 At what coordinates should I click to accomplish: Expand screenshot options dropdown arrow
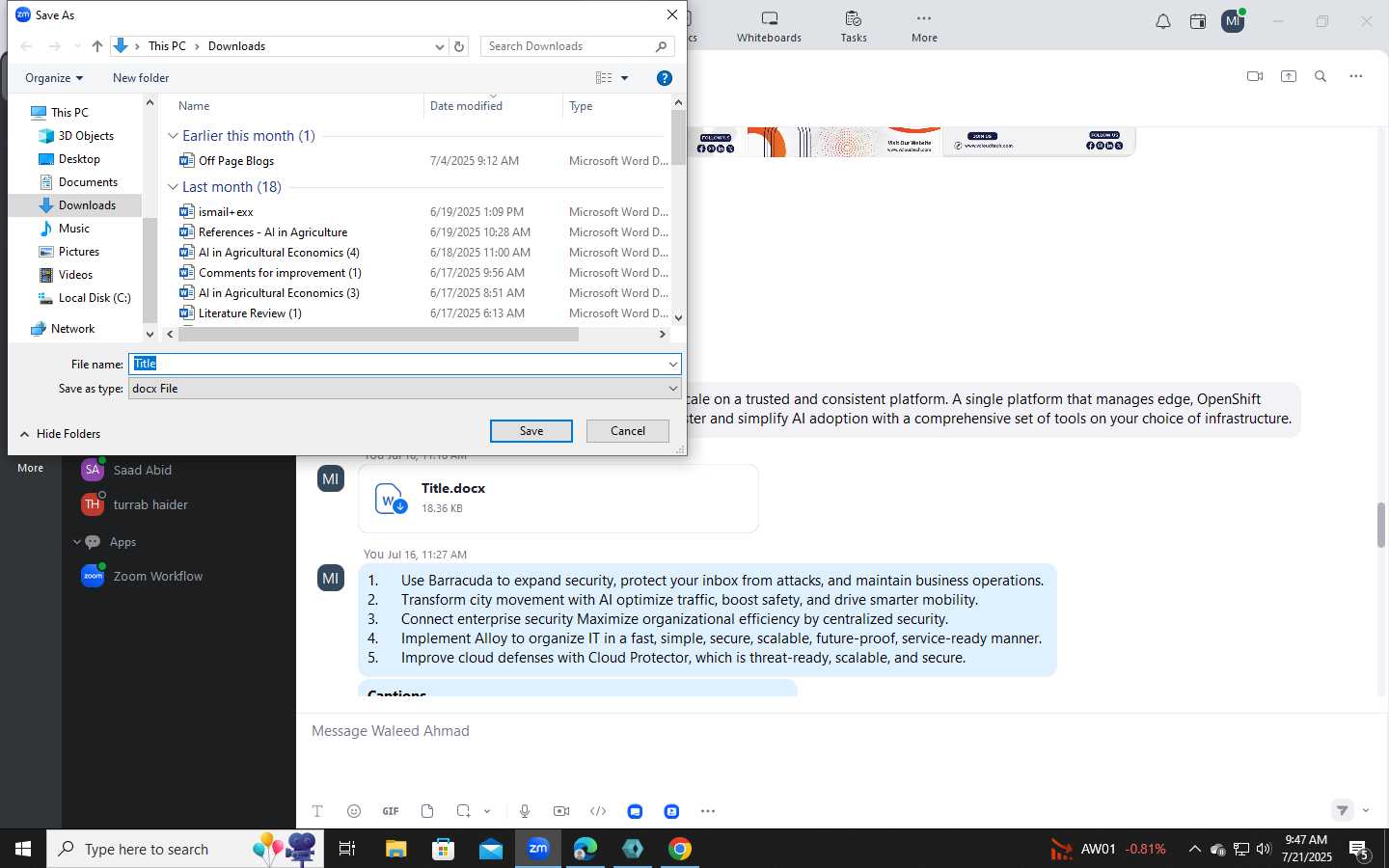pos(487,811)
